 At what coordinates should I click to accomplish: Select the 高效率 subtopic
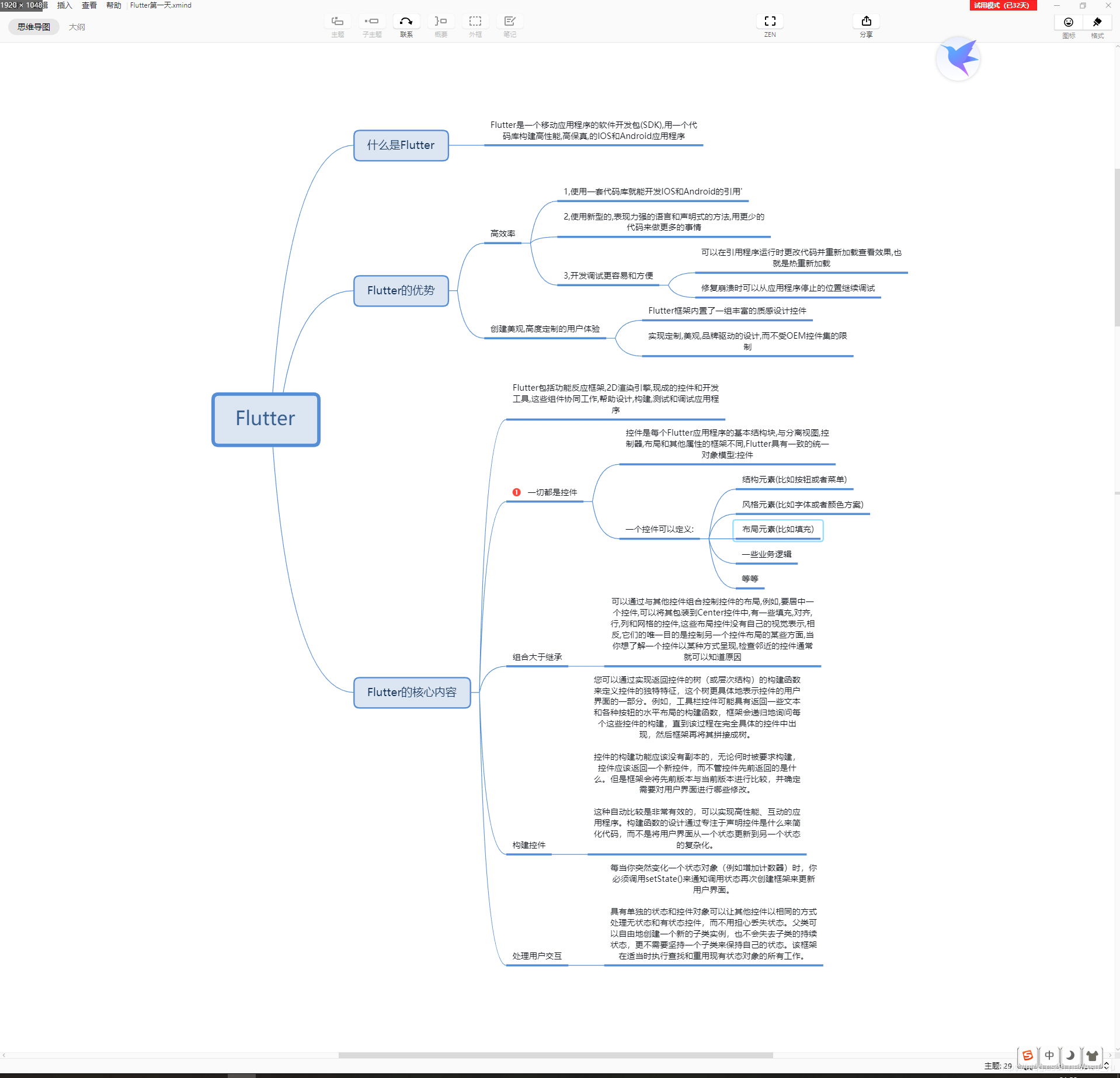coord(503,234)
